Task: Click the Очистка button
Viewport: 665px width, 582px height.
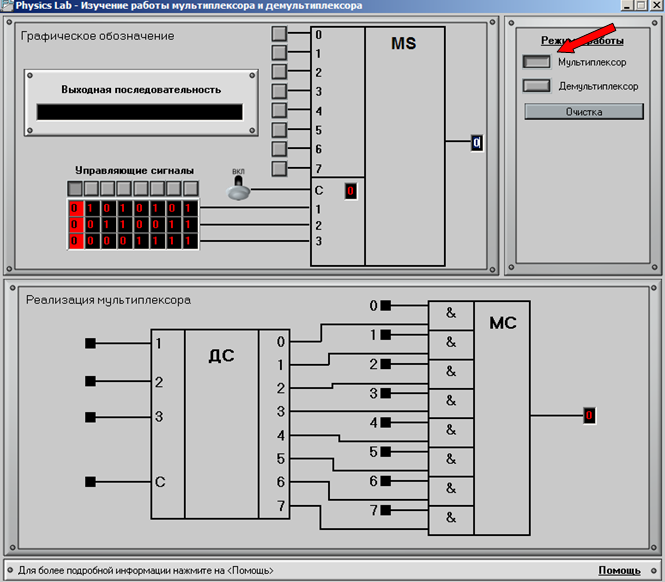Action: click(x=584, y=112)
